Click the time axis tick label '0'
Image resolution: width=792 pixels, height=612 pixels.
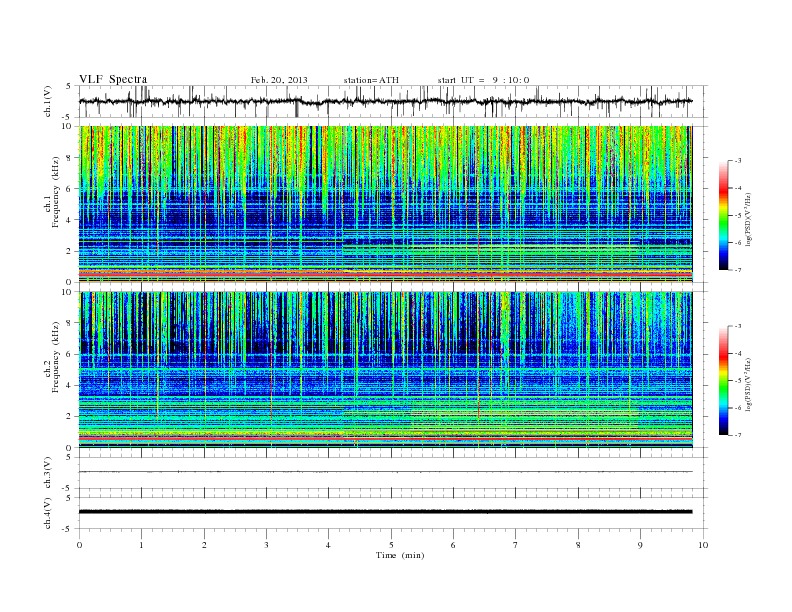pos(79,545)
